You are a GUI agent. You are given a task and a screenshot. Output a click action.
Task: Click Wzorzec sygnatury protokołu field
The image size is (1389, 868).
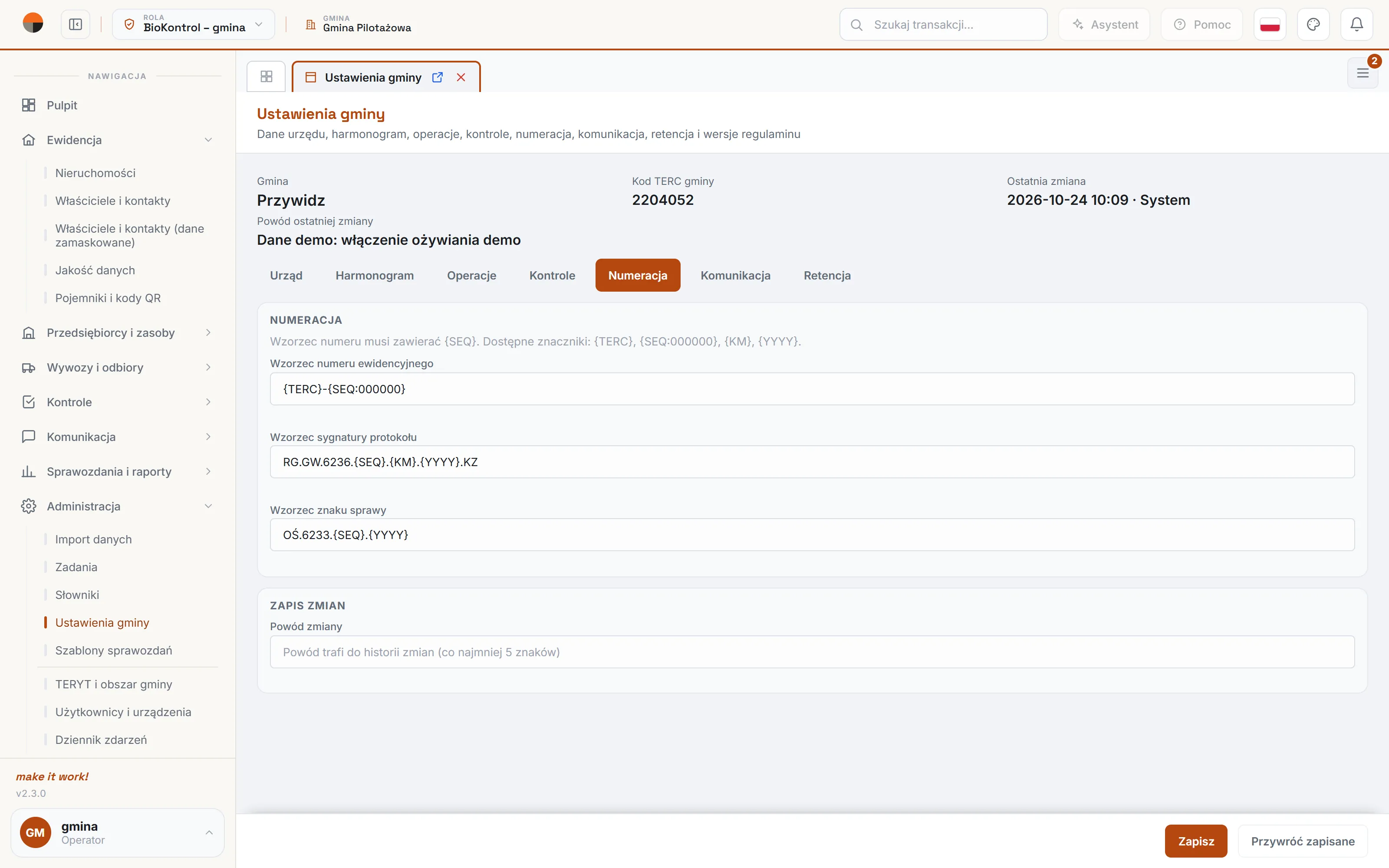[812, 461]
